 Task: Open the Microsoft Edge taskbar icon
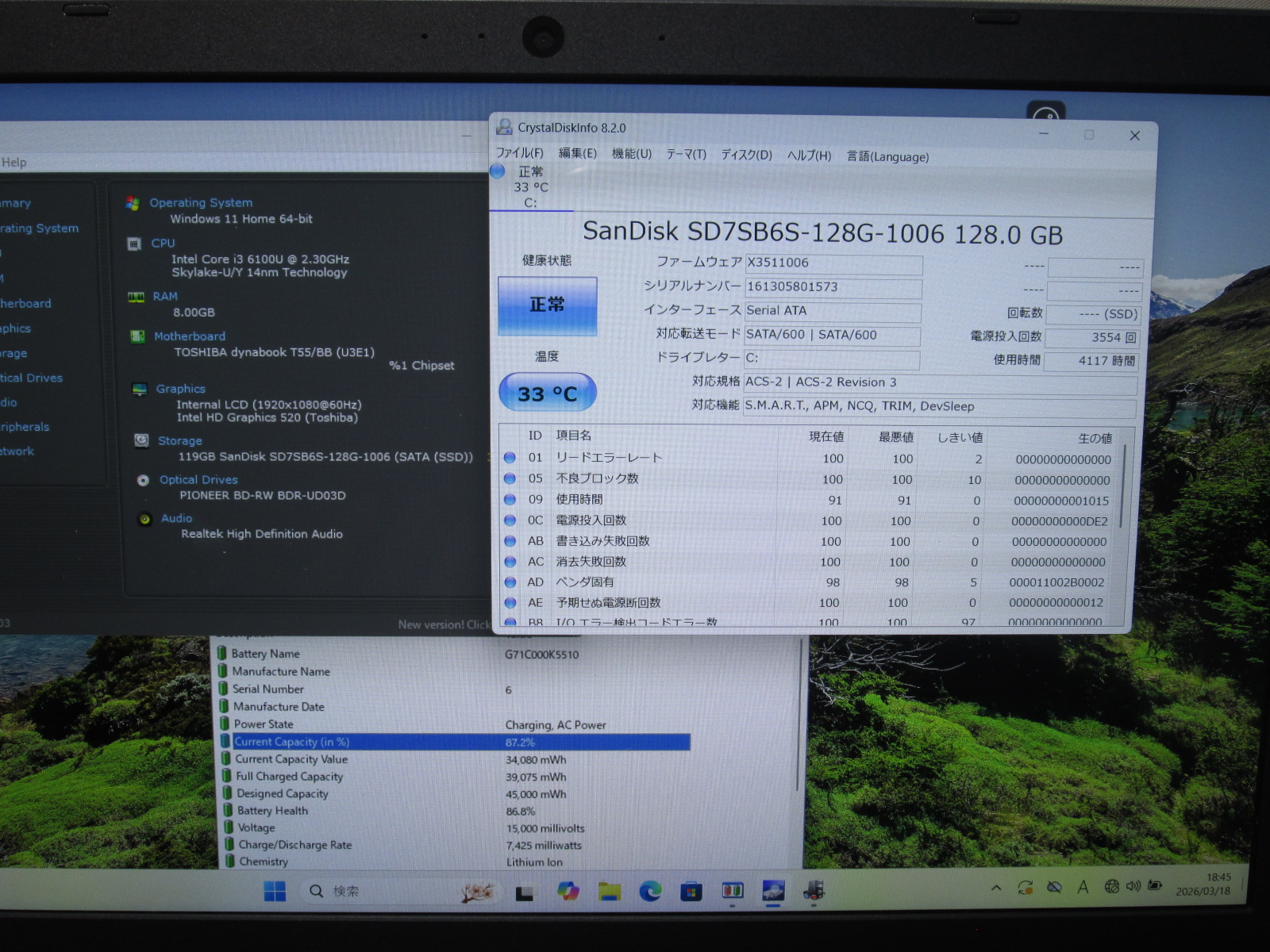pyautogui.click(x=650, y=891)
